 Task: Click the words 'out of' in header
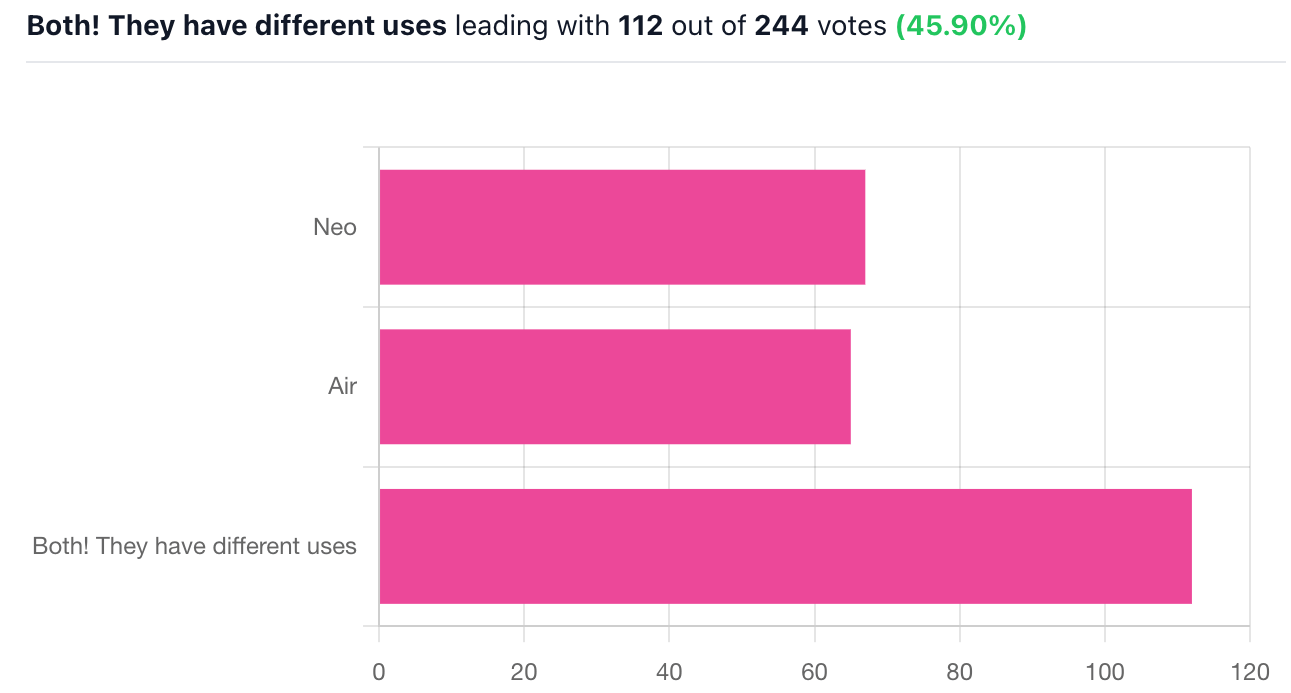pos(709,26)
